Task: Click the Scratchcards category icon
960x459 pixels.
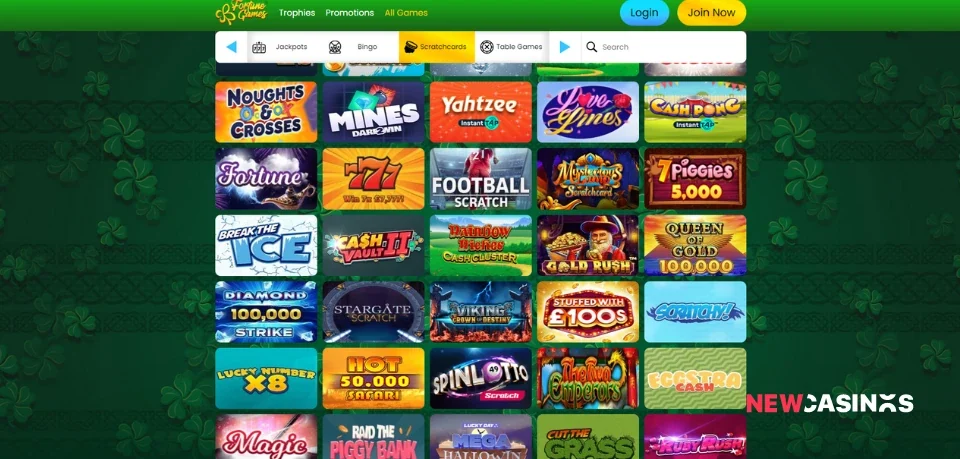Action: pyautogui.click(x=411, y=47)
